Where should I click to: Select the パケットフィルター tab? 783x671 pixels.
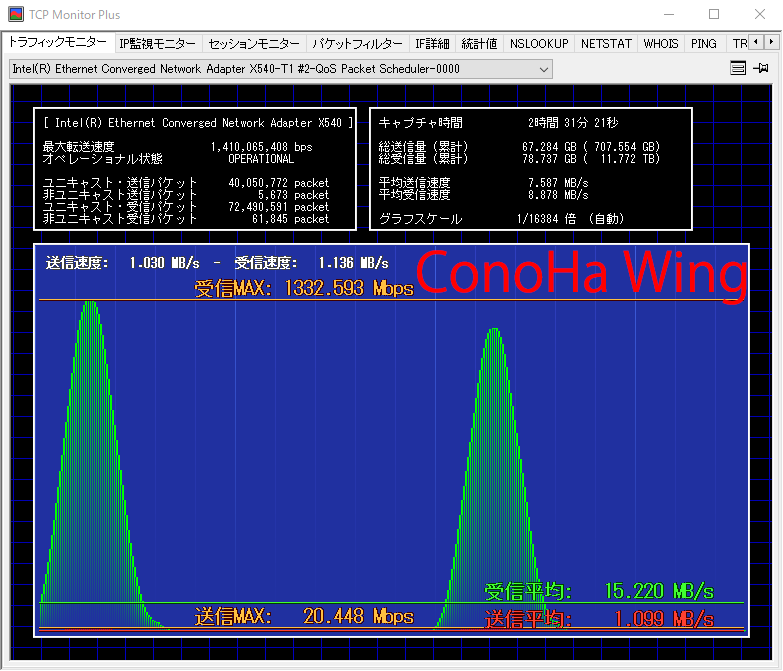[357, 44]
